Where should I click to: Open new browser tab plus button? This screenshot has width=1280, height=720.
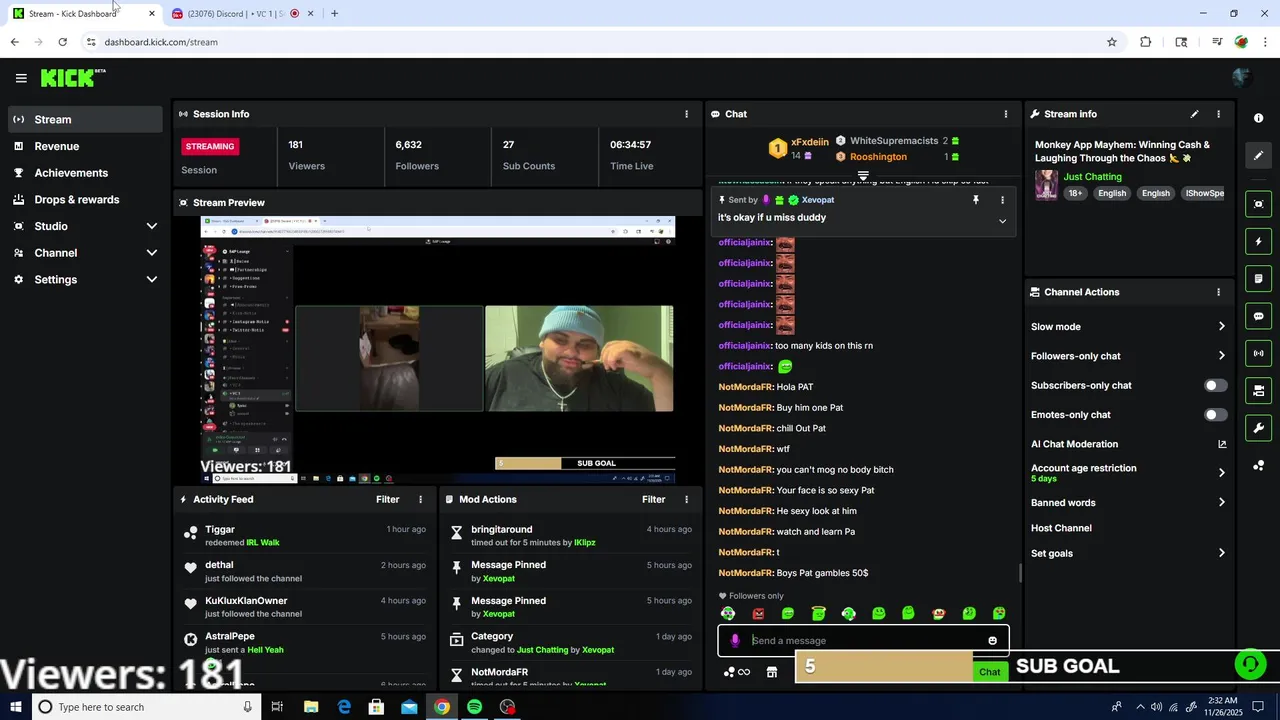[334, 13]
